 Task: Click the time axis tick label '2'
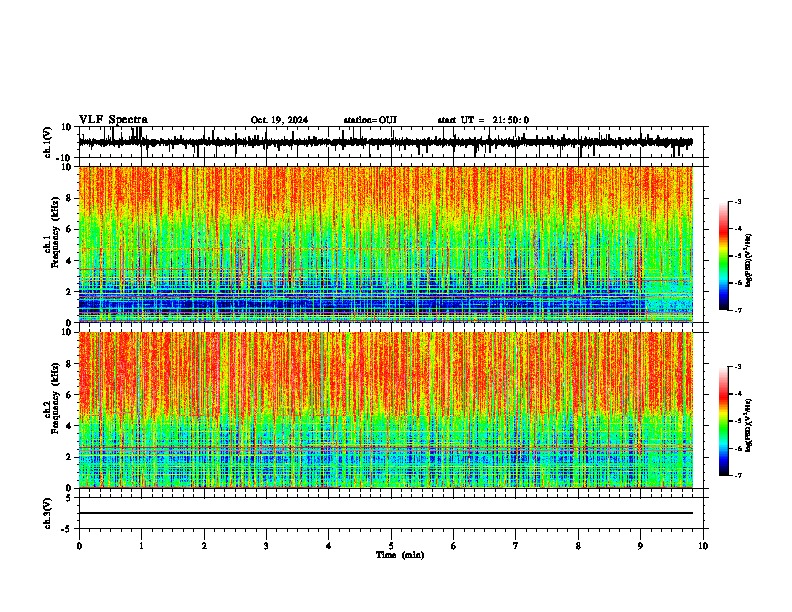[x=204, y=546]
